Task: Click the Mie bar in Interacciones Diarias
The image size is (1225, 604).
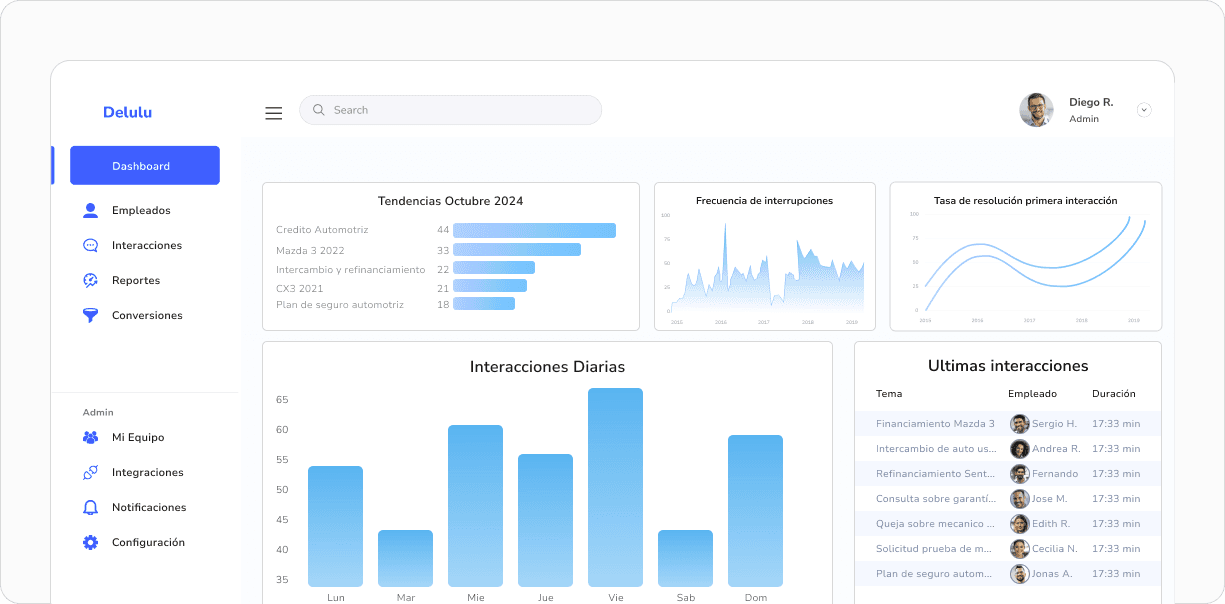Action: [x=475, y=506]
